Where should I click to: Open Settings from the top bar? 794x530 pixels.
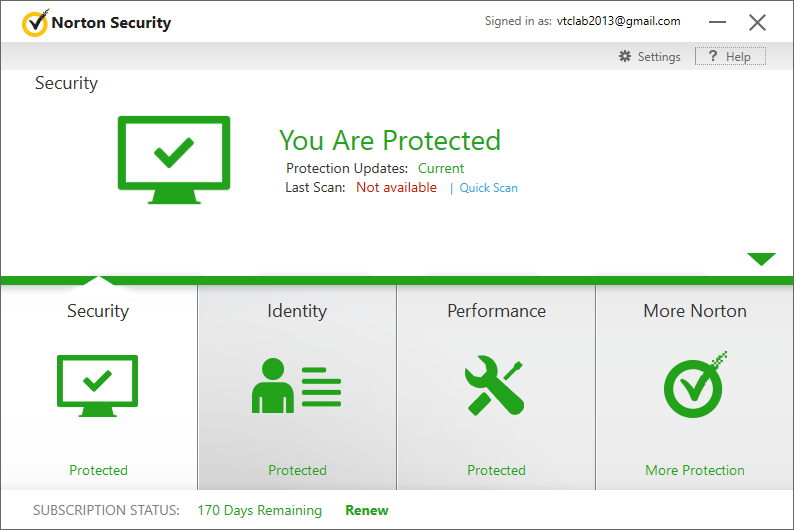(659, 57)
